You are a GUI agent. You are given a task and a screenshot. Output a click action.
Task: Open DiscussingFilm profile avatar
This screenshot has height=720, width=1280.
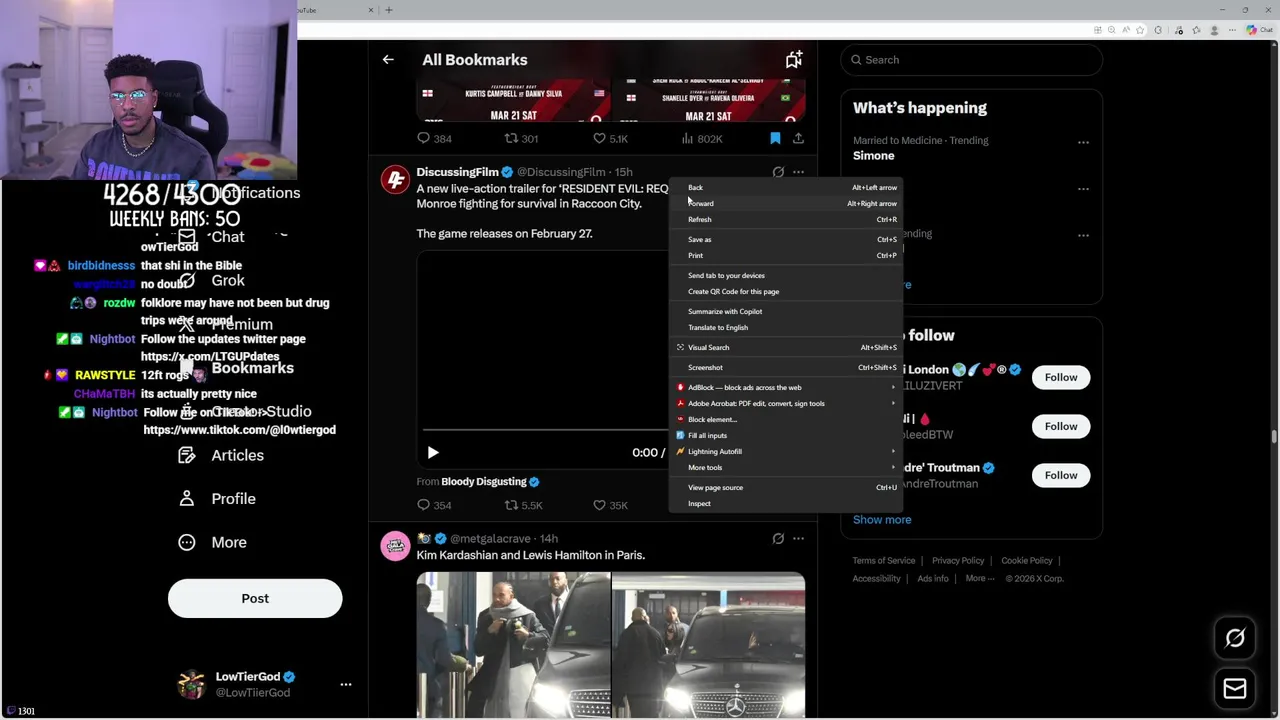click(395, 180)
